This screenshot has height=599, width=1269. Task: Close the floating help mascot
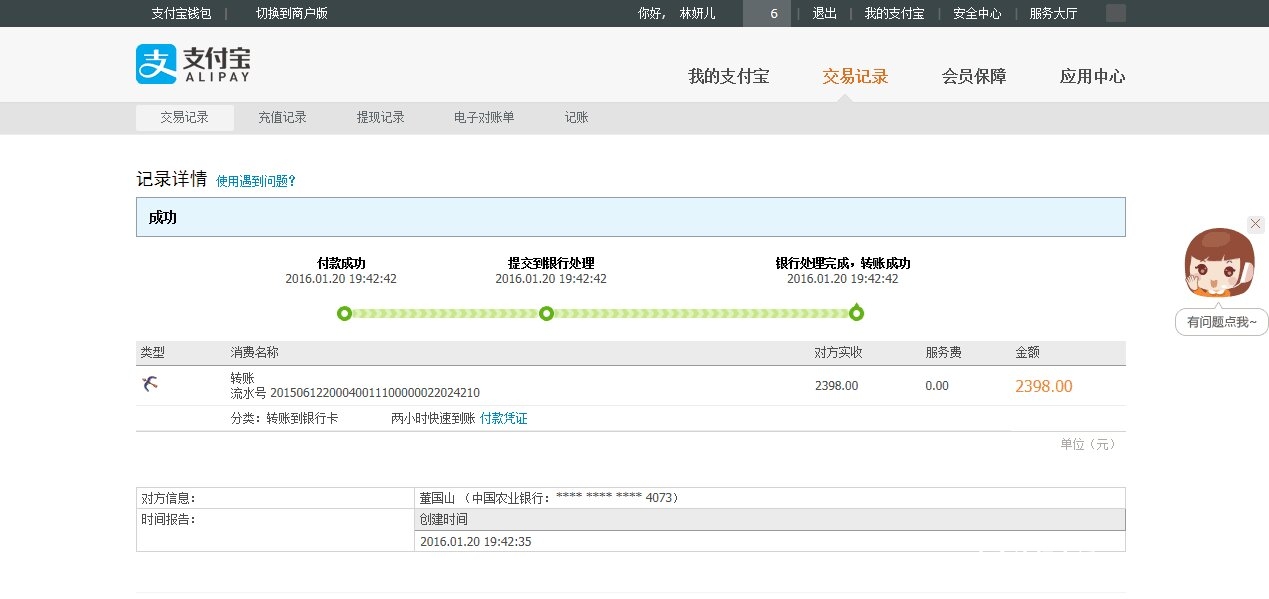pyautogui.click(x=1256, y=224)
